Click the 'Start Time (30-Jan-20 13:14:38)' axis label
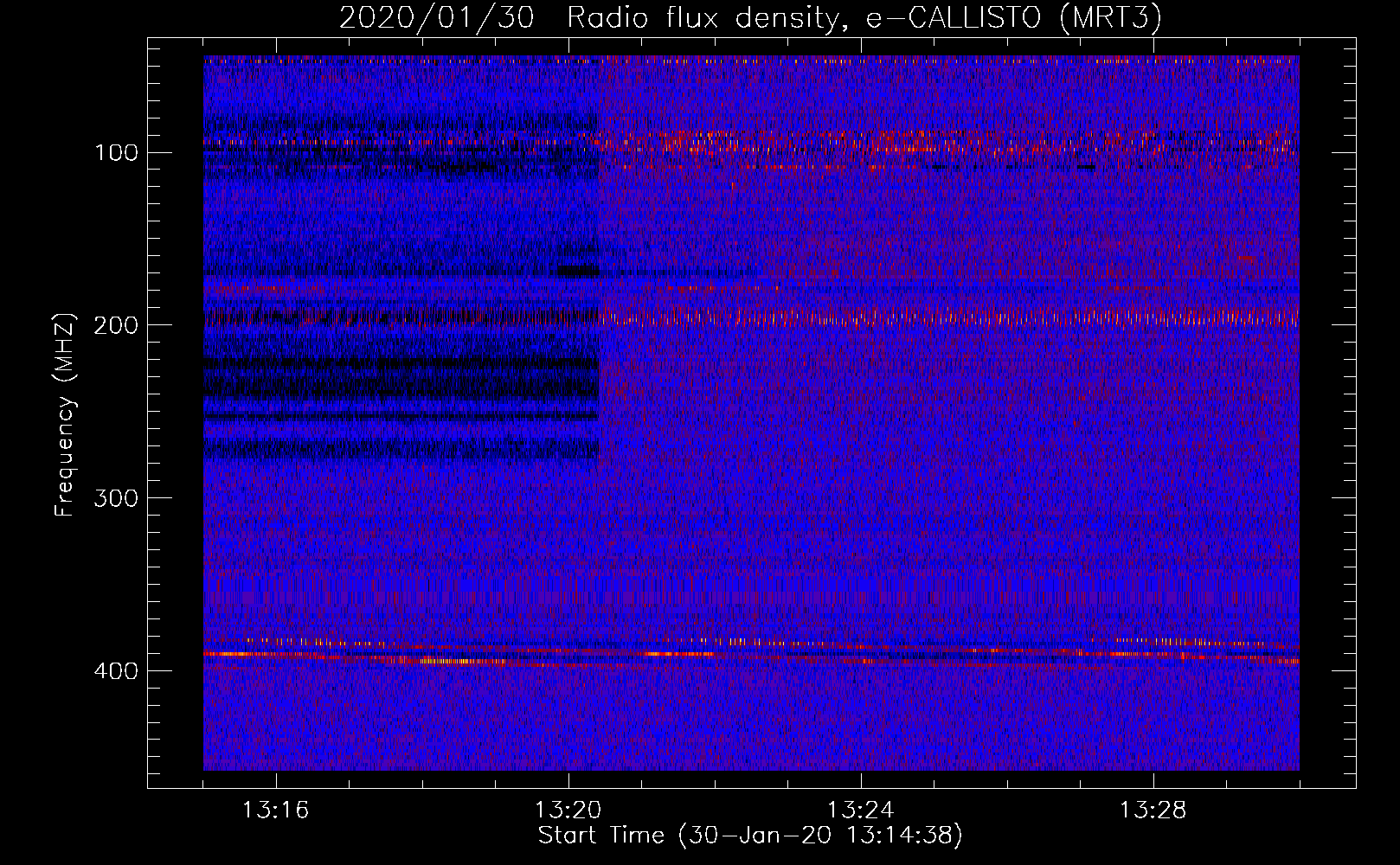This screenshot has height=865, width=1400. [750, 836]
